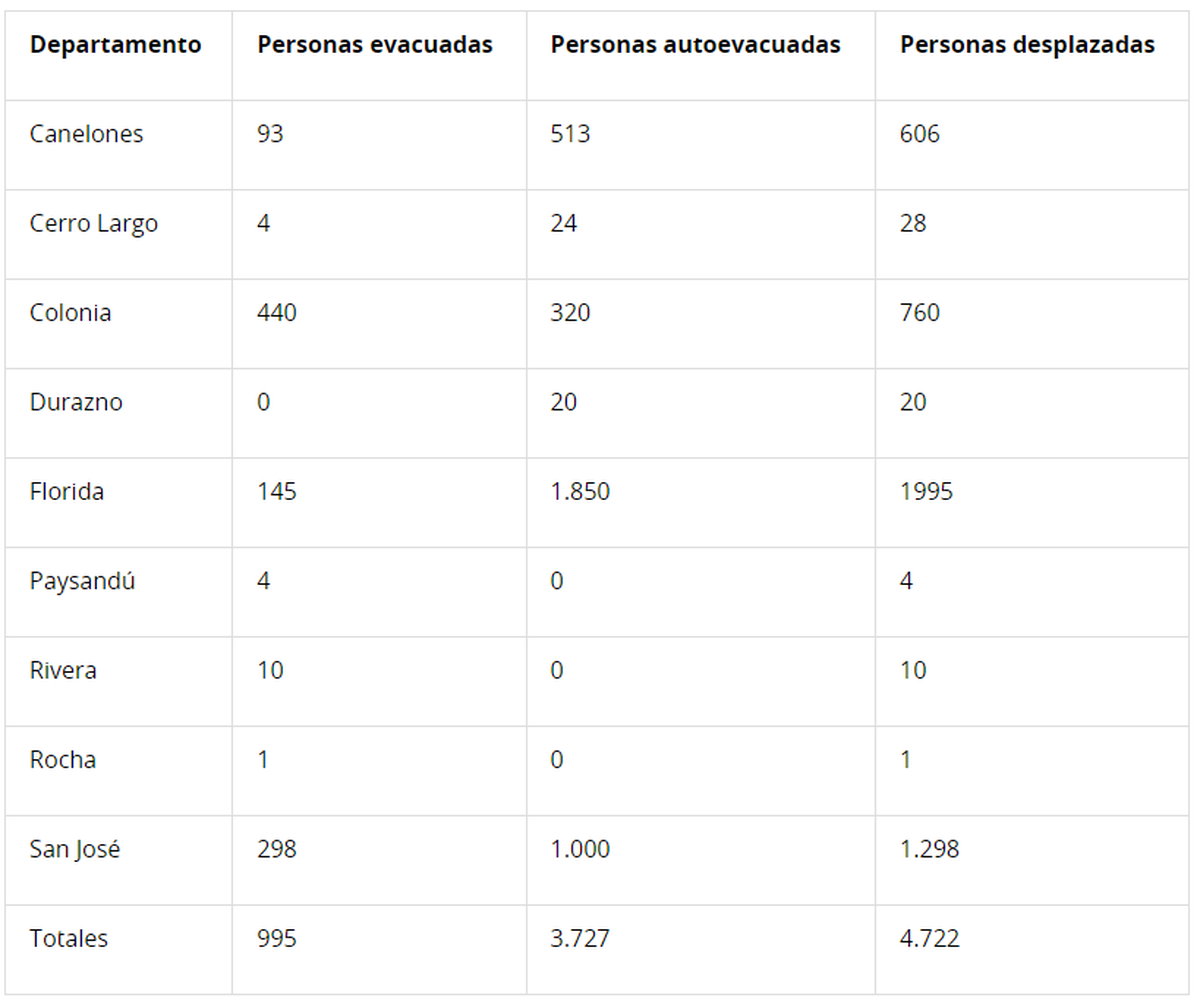Select the Colonia department cell
Viewport: 1200px width, 1004px height.
(x=70, y=313)
